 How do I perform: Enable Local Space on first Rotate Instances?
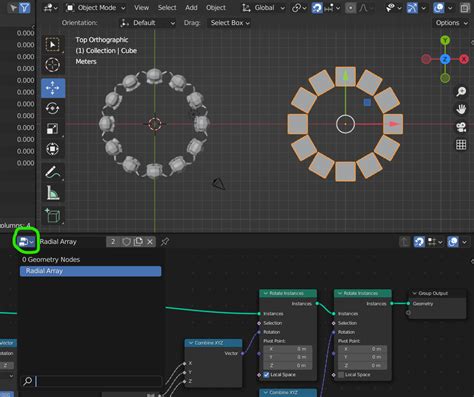(x=266, y=375)
